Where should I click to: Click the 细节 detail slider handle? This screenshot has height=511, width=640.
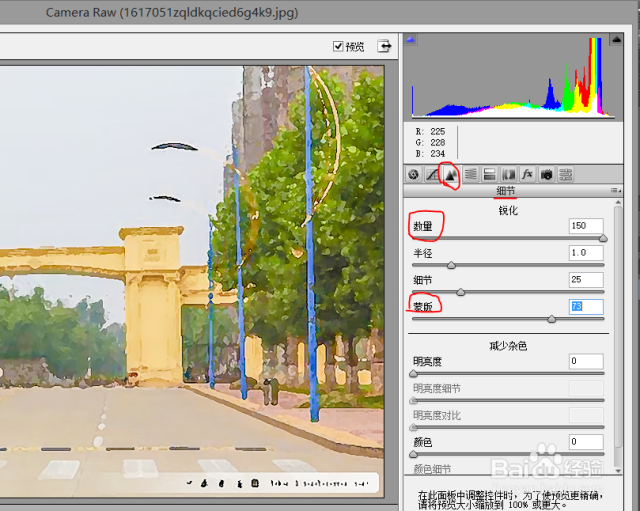pos(460,292)
